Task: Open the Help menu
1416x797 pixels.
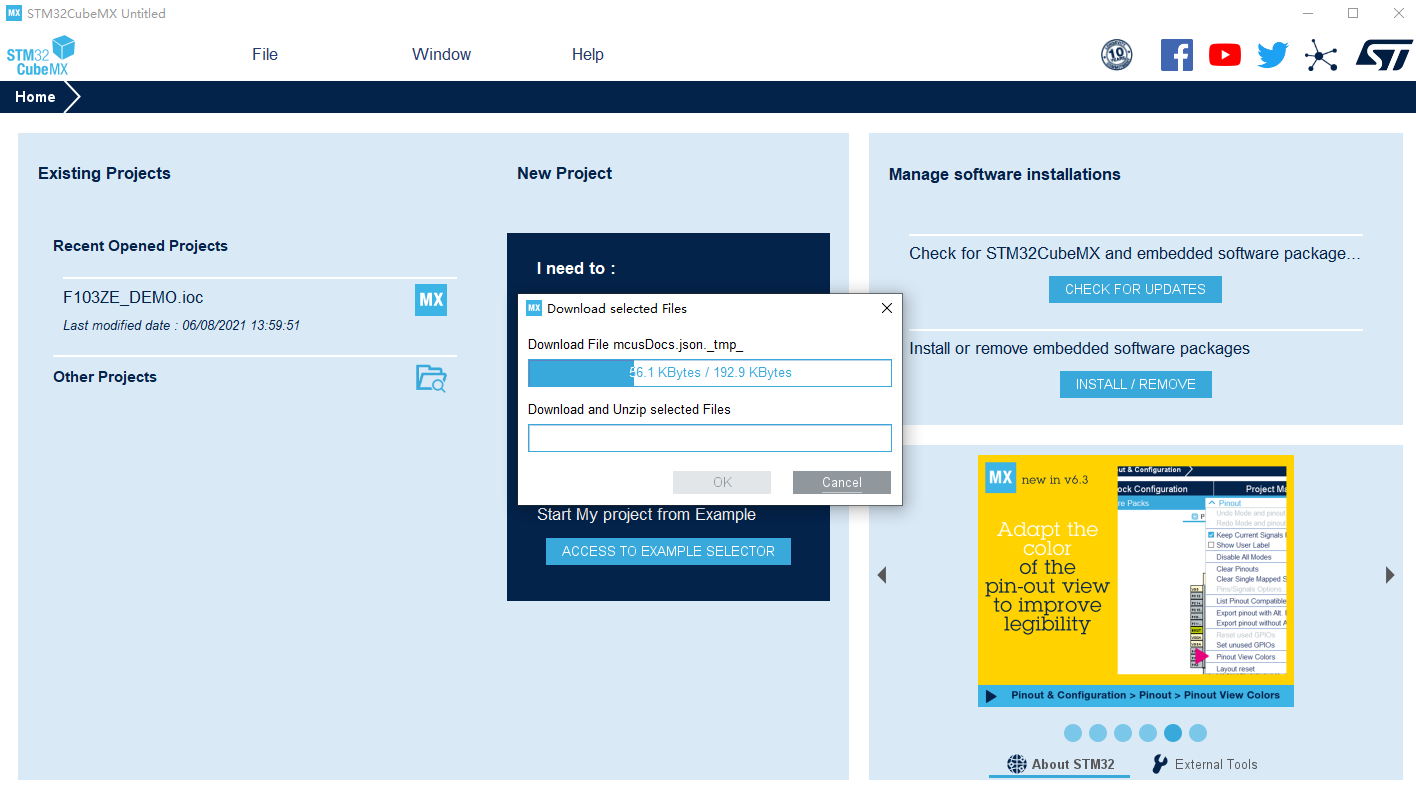Action: [x=587, y=55]
